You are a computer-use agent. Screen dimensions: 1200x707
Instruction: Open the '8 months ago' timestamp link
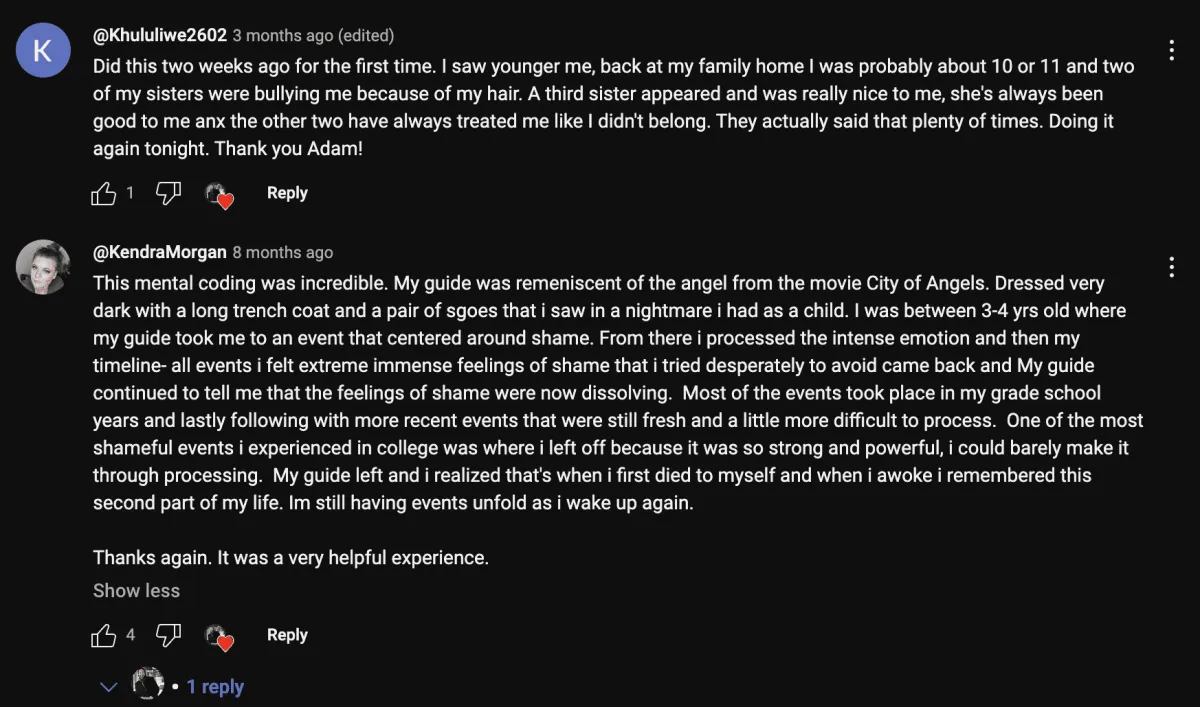pyautogui.click(x=283, y=252)
